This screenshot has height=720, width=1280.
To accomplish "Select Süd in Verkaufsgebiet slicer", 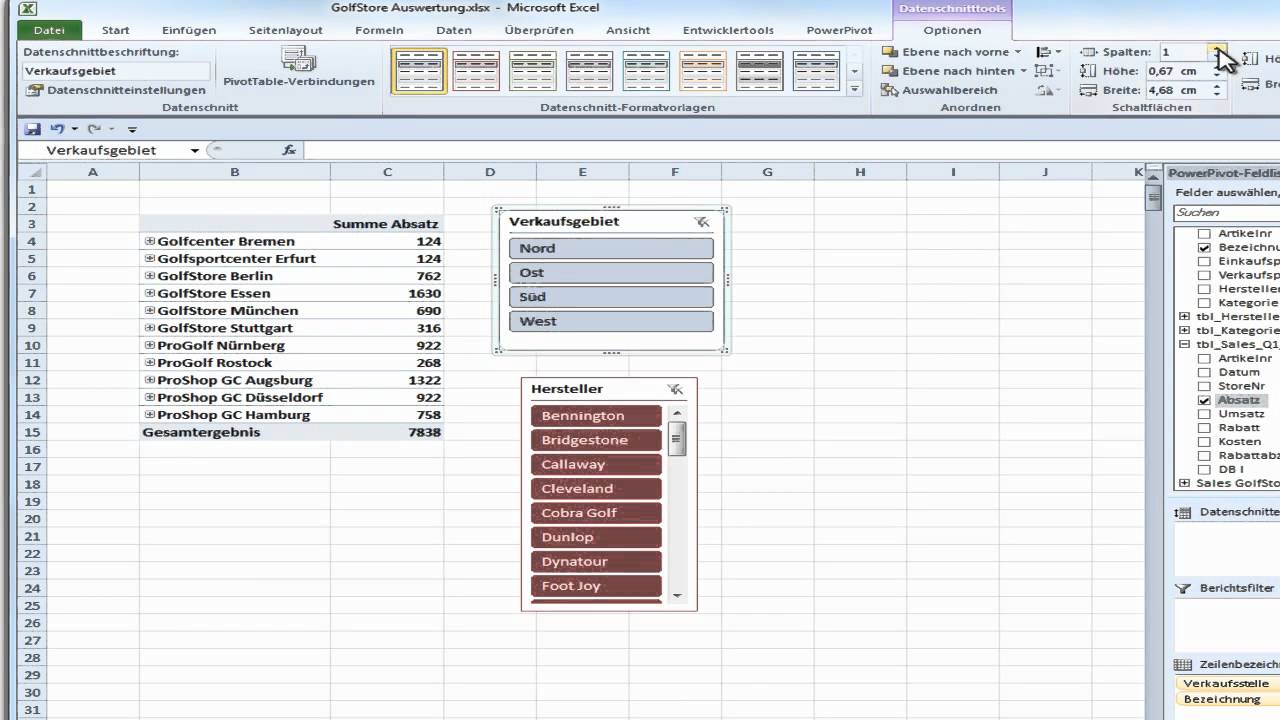I will tap(611, 297).
